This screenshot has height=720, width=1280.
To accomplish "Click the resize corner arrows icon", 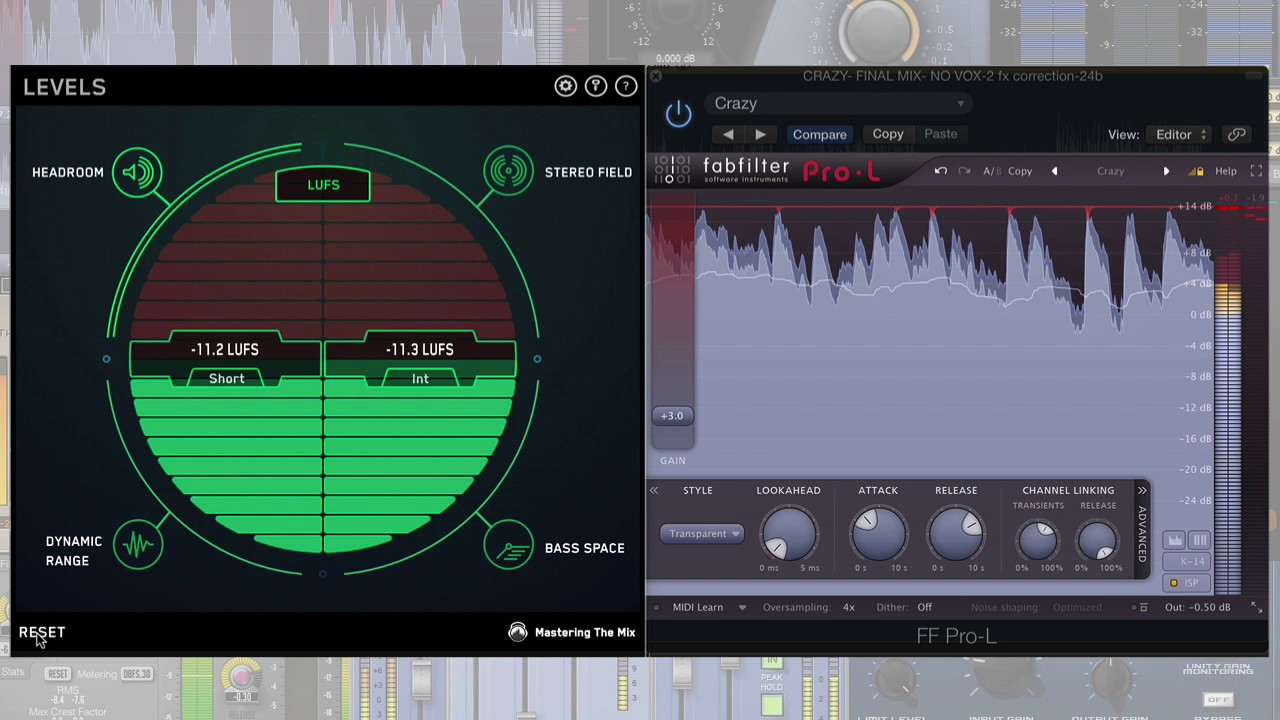I will (x=1256, y=607).
